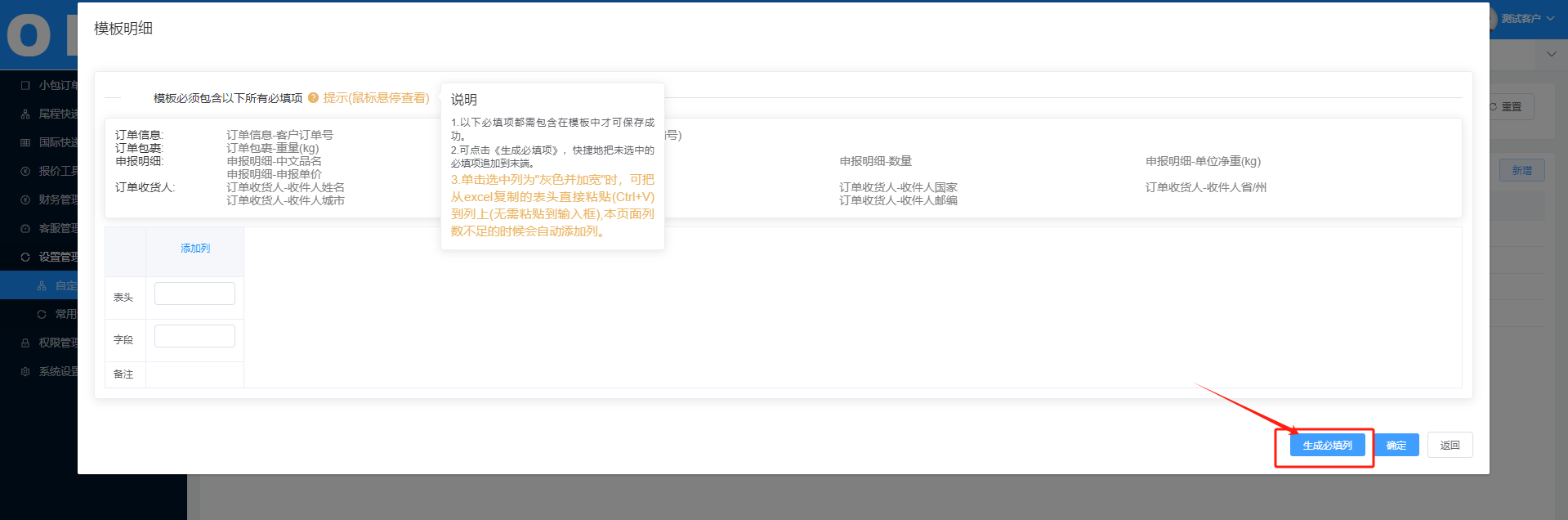
Task: Open the 测试客户 account dropdown
Action: pos(1527,18)
